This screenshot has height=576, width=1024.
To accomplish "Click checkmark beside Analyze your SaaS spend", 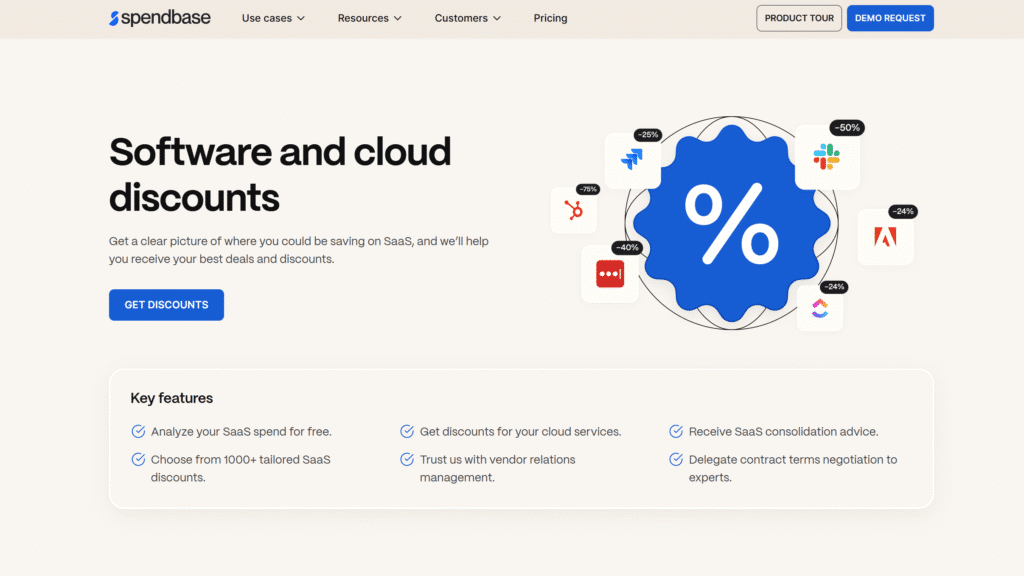I will coord(138,432).
